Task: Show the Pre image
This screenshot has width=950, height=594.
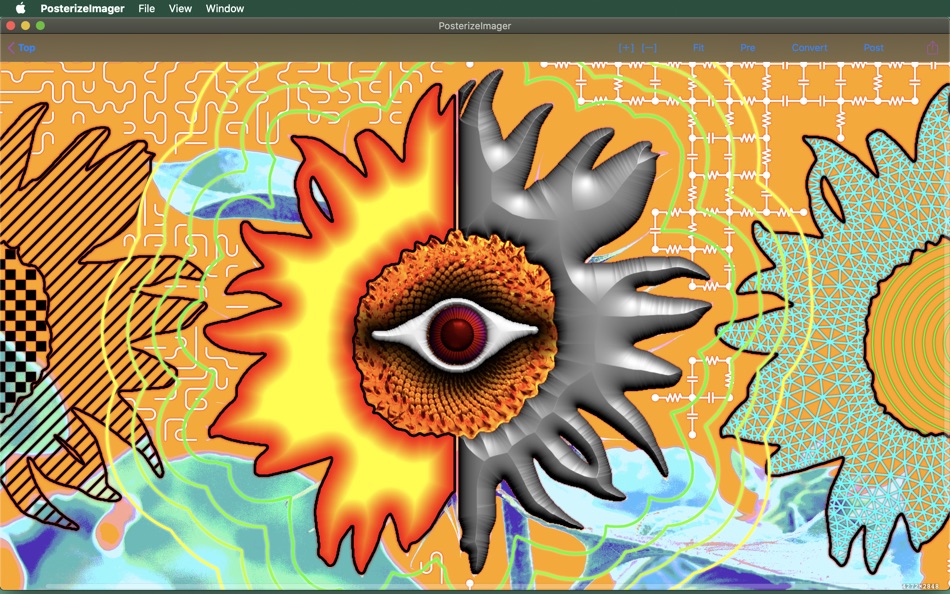Action: (748, 48)
